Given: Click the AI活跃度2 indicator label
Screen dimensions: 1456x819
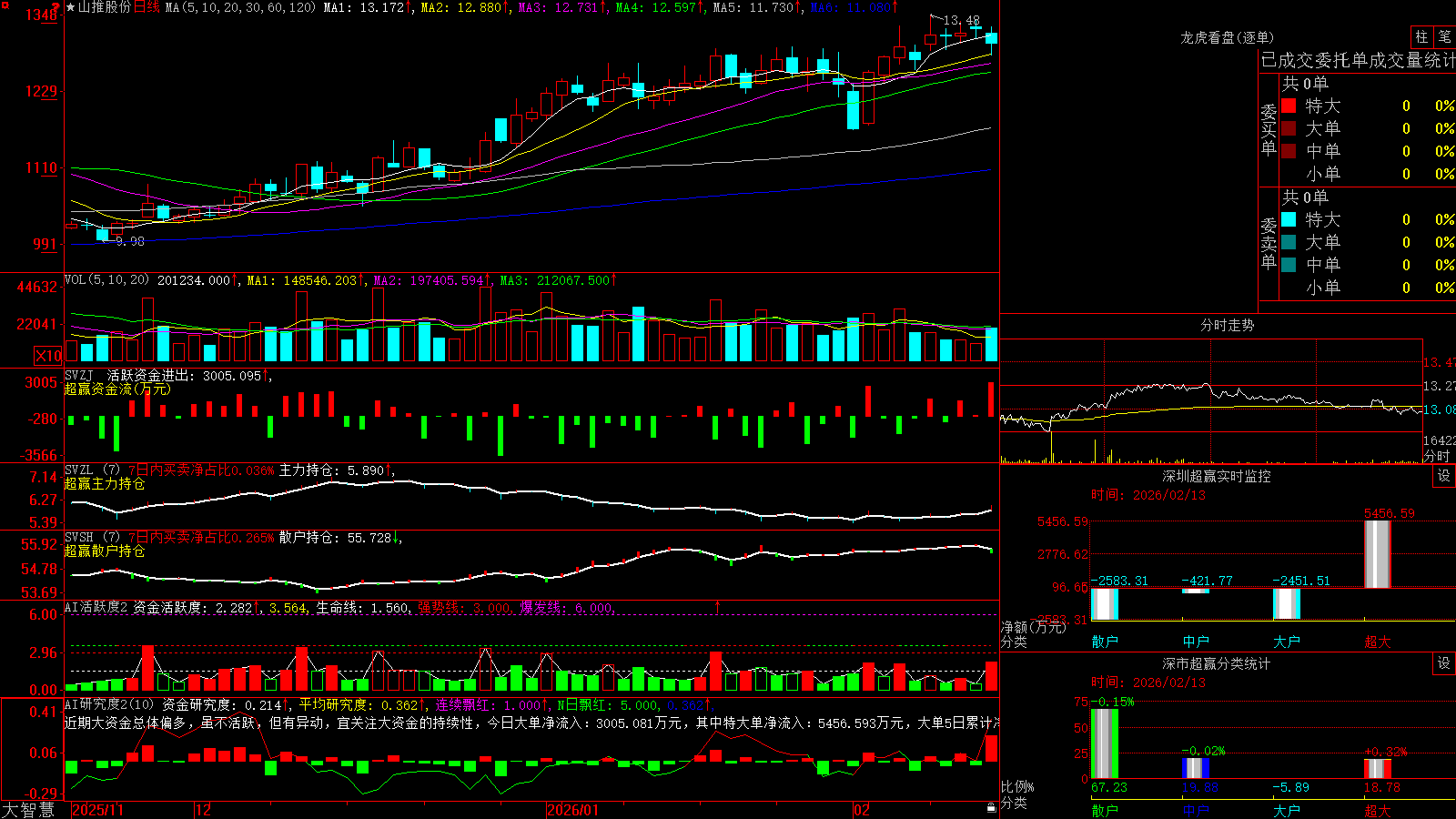Looking at the screenshot, I should 96,607.
